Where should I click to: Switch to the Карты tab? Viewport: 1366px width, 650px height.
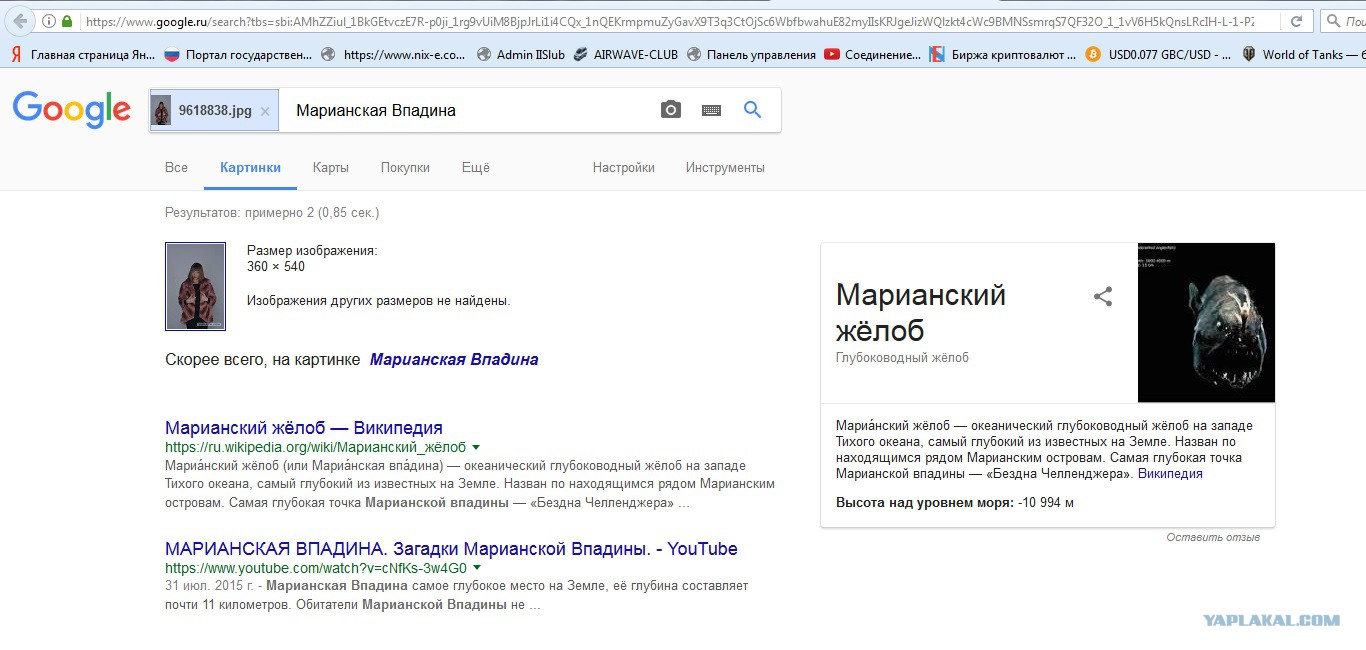pos(331,168)
